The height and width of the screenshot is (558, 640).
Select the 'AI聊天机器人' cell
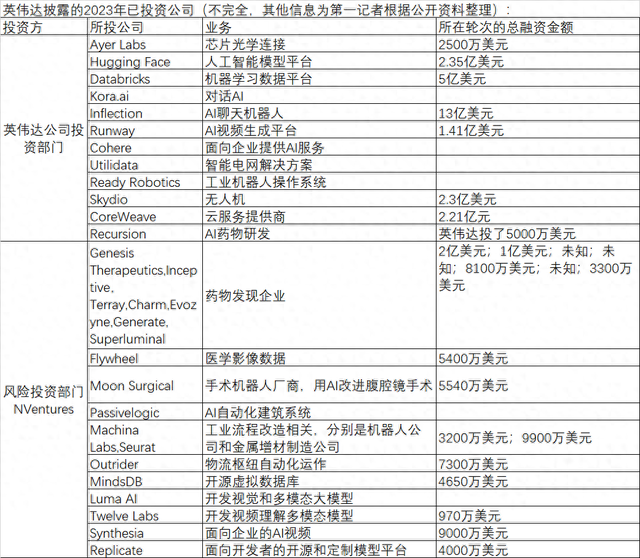click(x=319, y=113)
